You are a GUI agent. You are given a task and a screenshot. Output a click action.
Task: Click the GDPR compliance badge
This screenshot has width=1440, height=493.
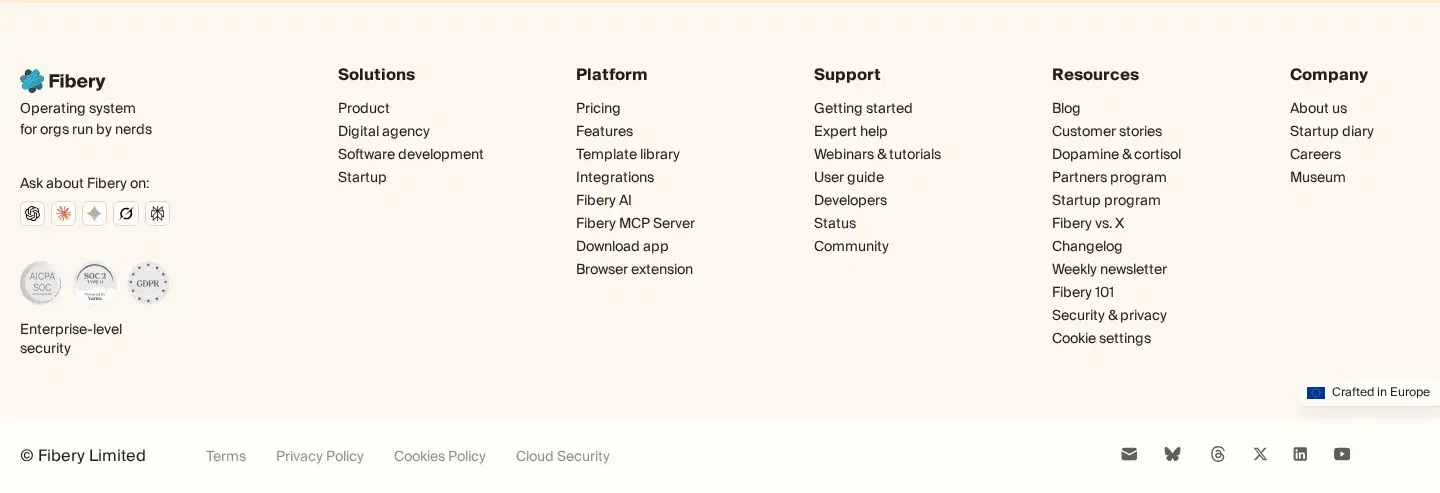coord(148,283)
